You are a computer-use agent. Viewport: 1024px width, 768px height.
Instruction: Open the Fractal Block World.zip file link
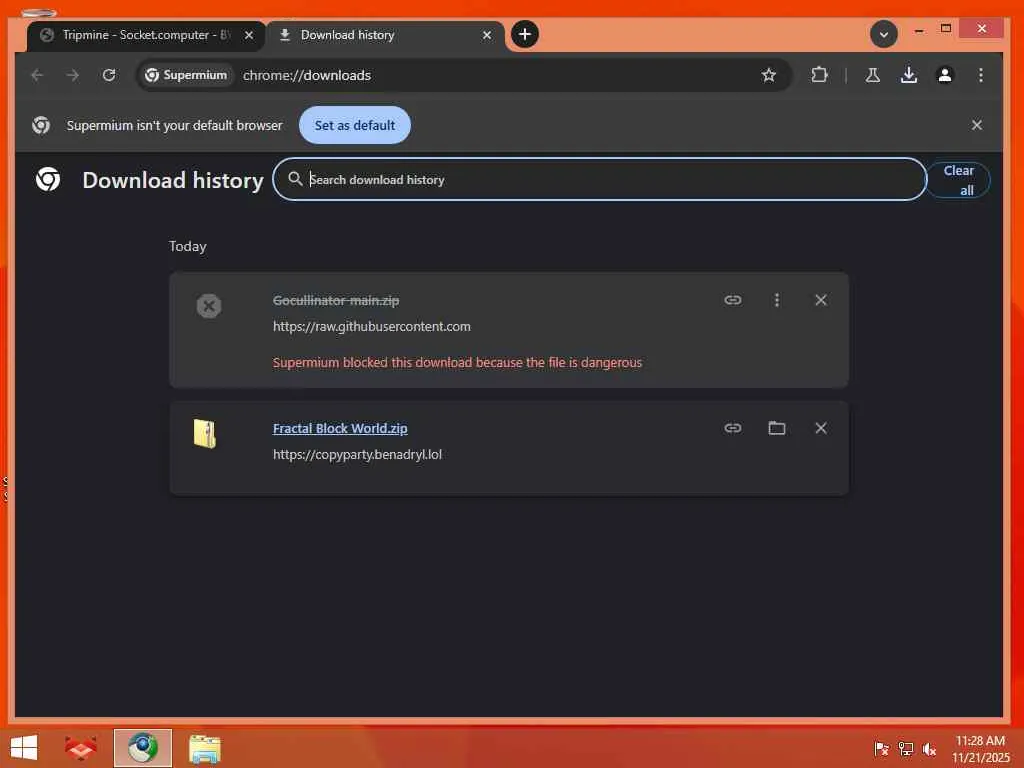tap(340, 428)
